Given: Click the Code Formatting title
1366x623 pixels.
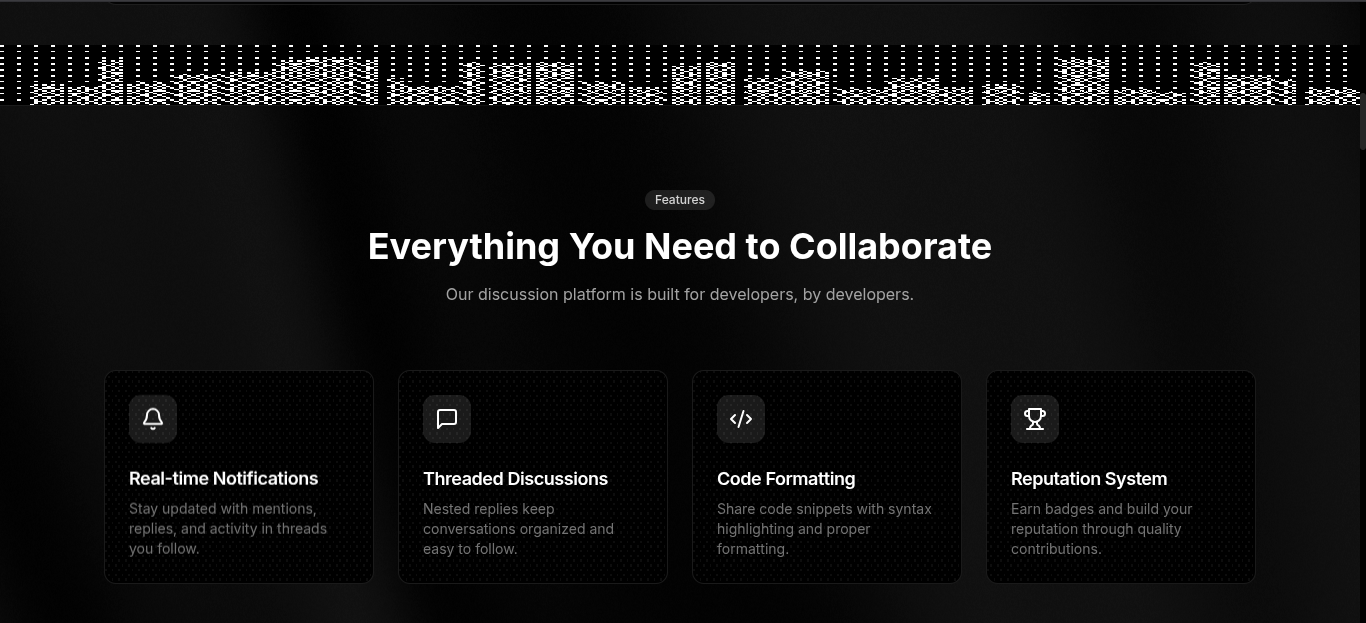Looking at the screenshot, I should coord(786,479).
